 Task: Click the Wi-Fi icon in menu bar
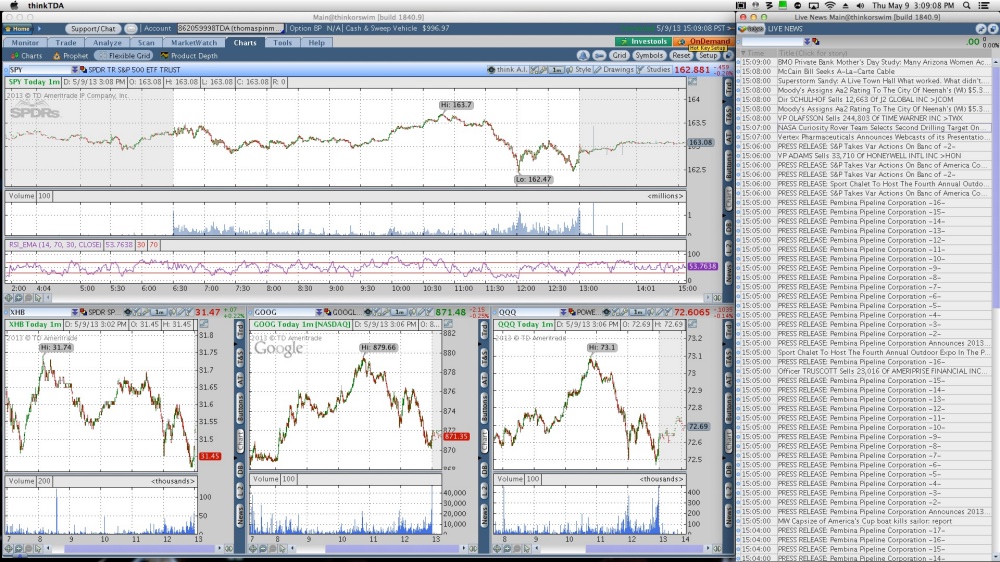(830, 5)
